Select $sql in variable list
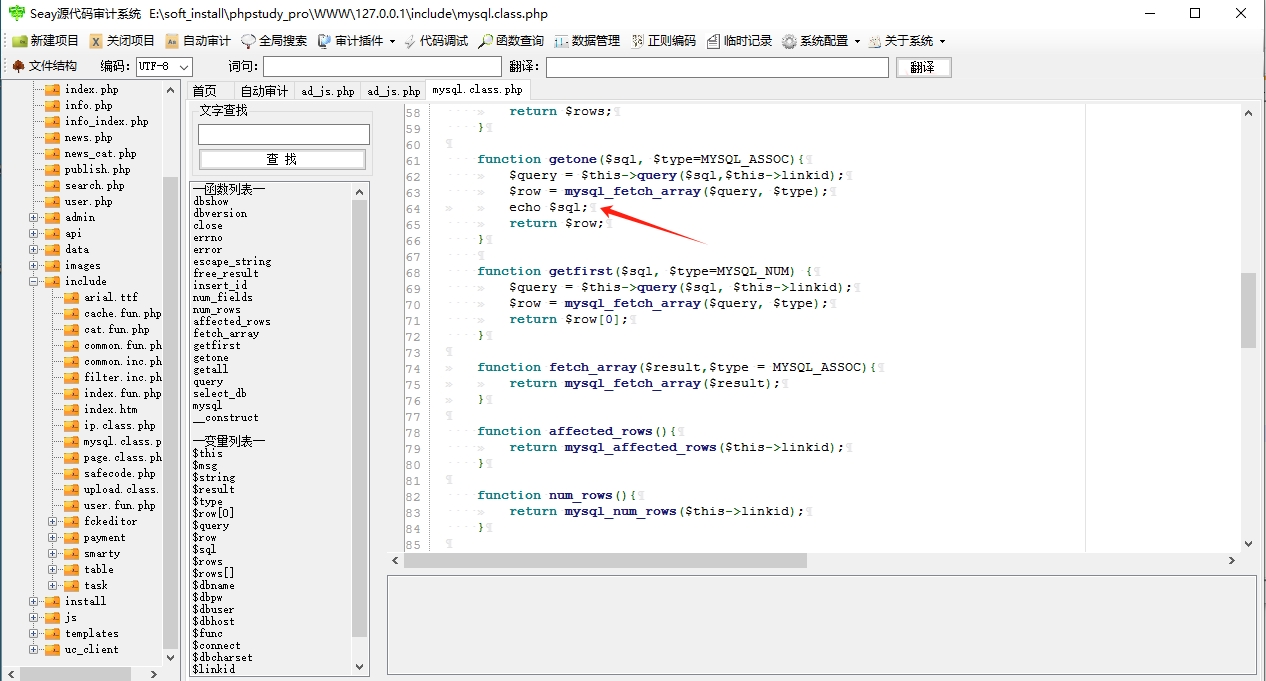This screenshot has width=1266, height=681. pos(204,549)
